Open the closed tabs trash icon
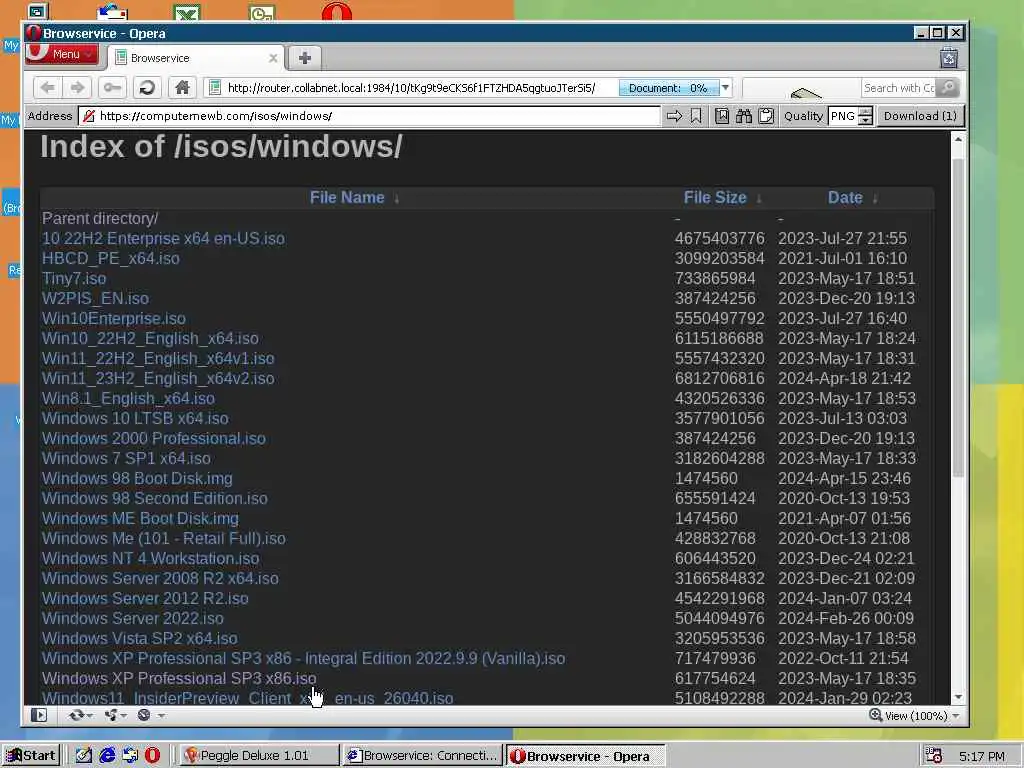The image size is (1024, 768). point(949,58)
